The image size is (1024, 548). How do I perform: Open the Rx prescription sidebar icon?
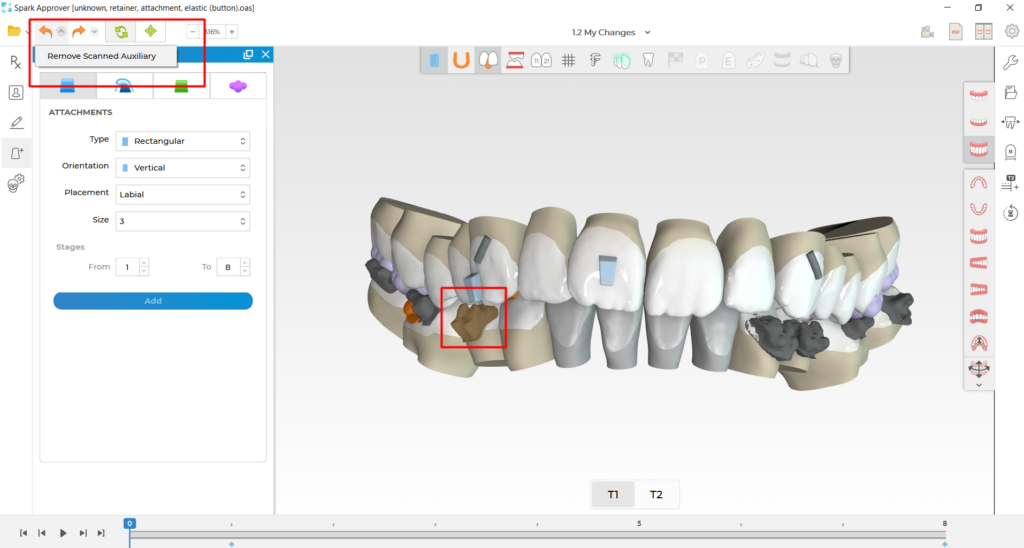coord(16,62)
